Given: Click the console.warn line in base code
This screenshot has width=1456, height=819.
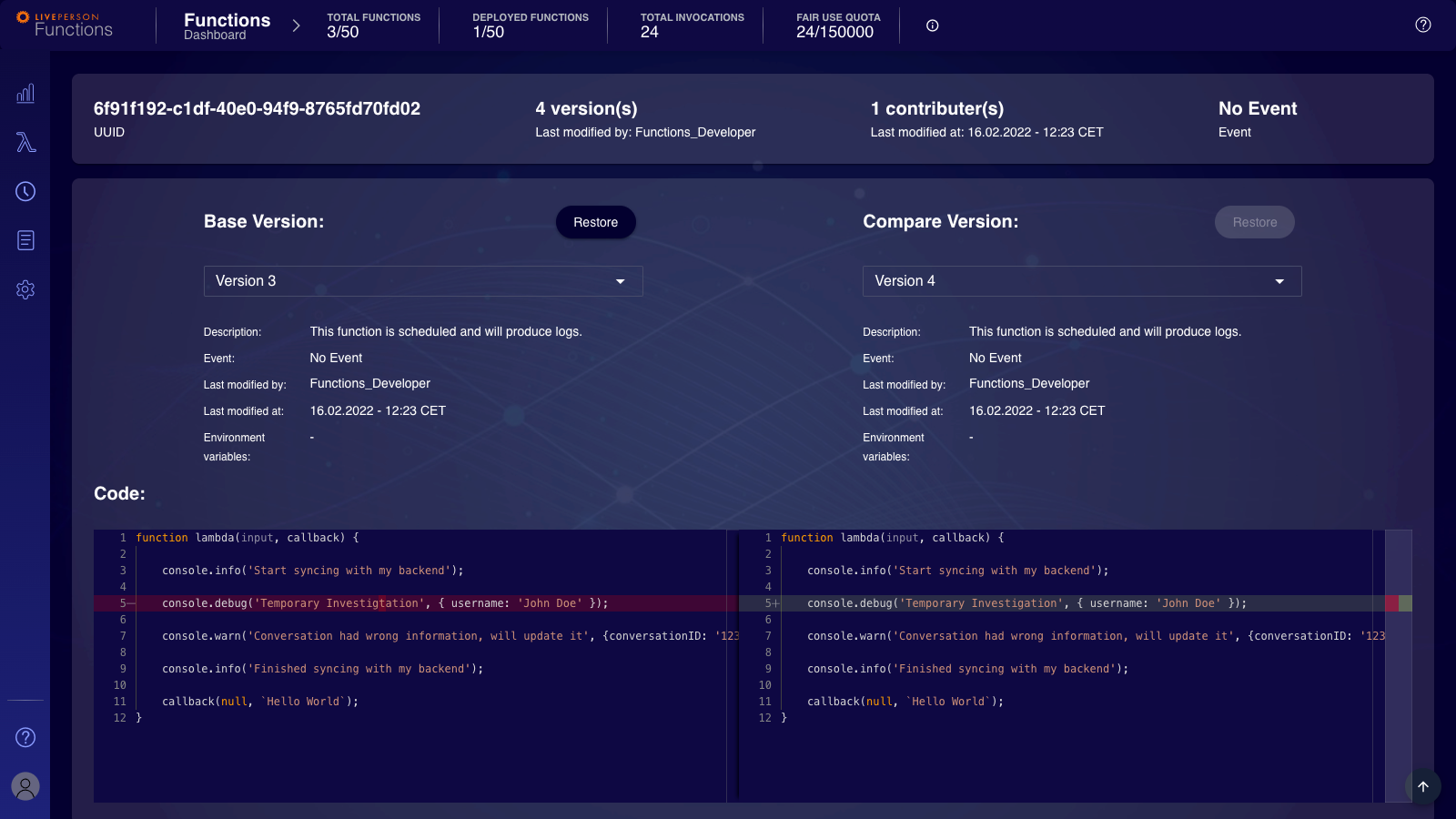Looking at the screenshot, I should [x=450, y=636].
